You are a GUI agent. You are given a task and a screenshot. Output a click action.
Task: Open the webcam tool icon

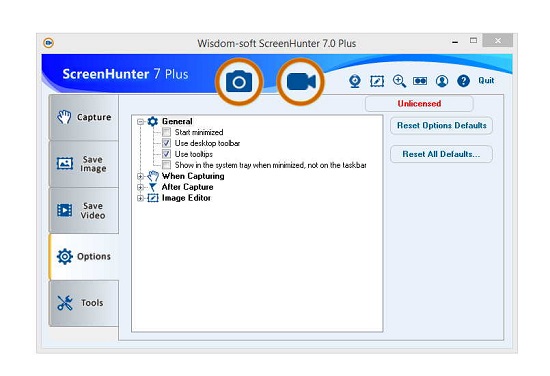pos(355,81)
